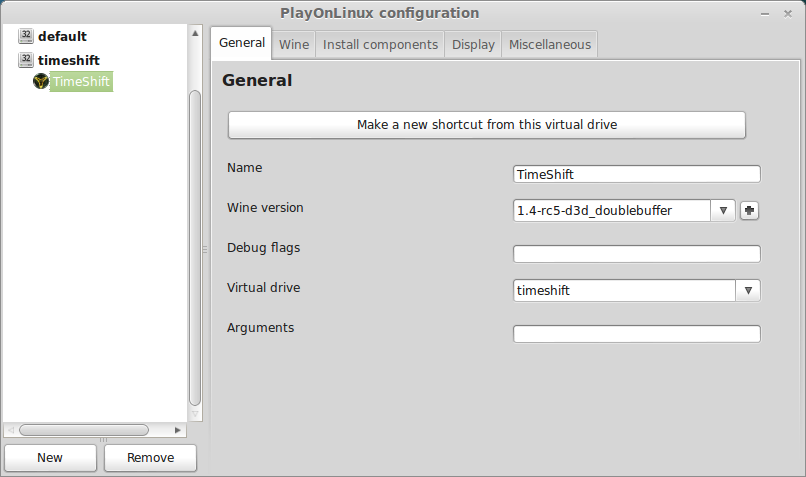The width and height of the screenshot is (806, 477).
Task: Click the General heading text
Action: coord(257,80)
